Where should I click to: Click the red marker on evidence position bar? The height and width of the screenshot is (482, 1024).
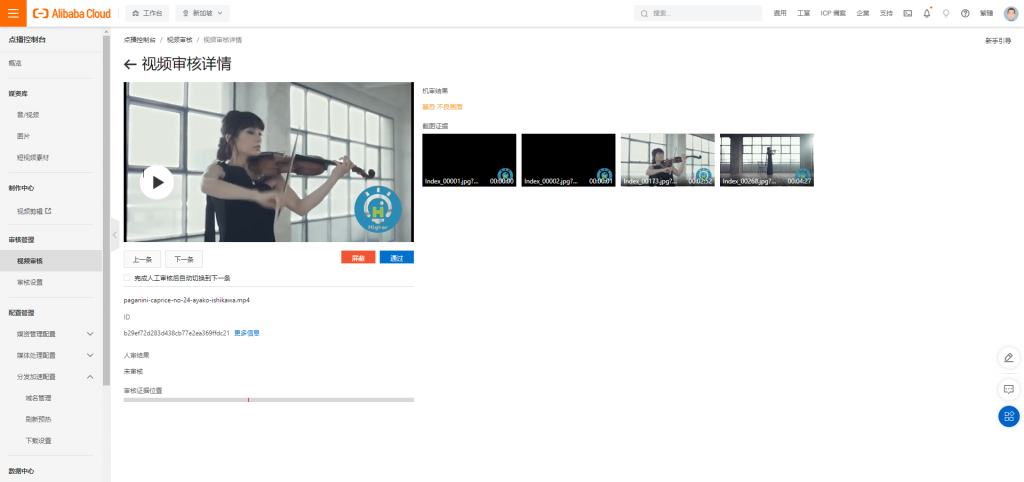pos(248,400)
